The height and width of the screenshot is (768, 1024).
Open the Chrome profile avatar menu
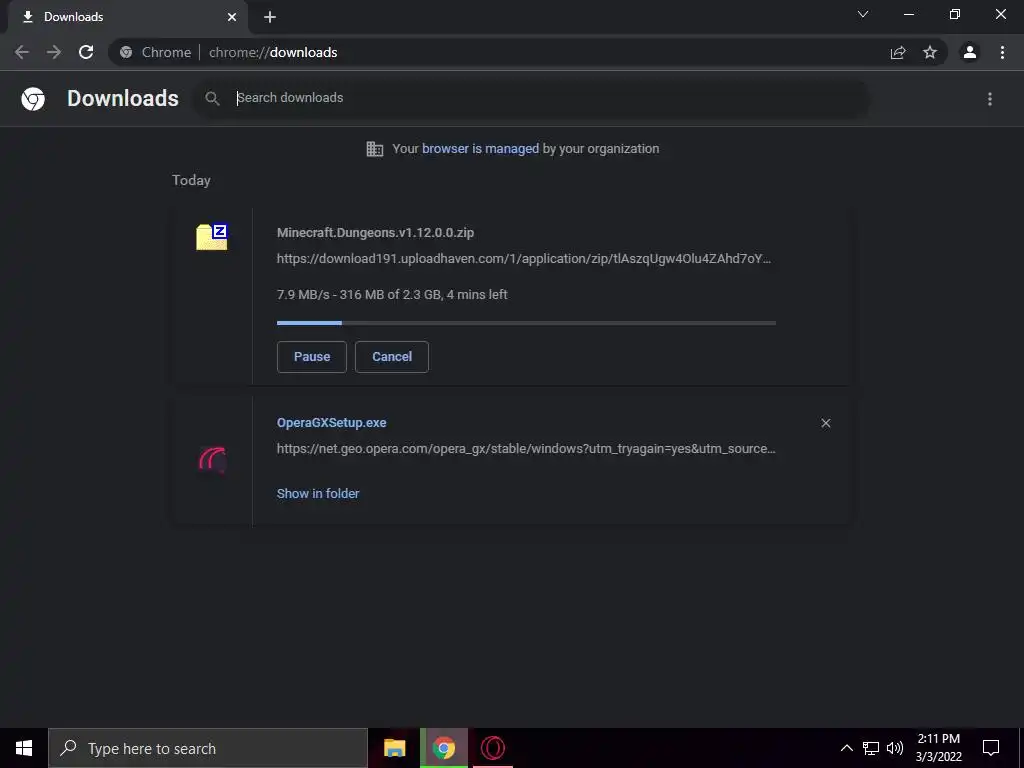[970, 52]
